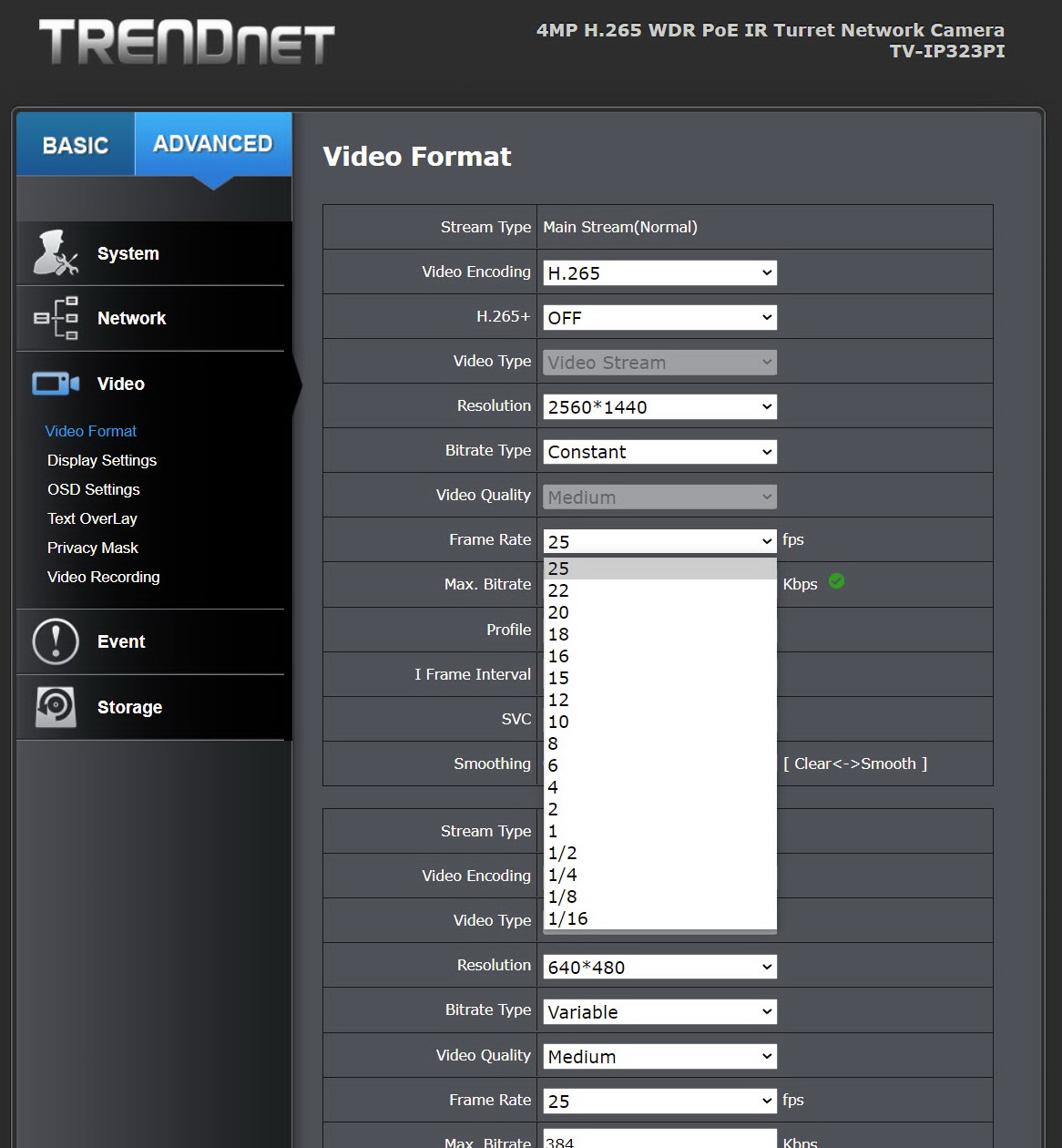
Task: Click the TRENDnet logo
Action: 187,43
